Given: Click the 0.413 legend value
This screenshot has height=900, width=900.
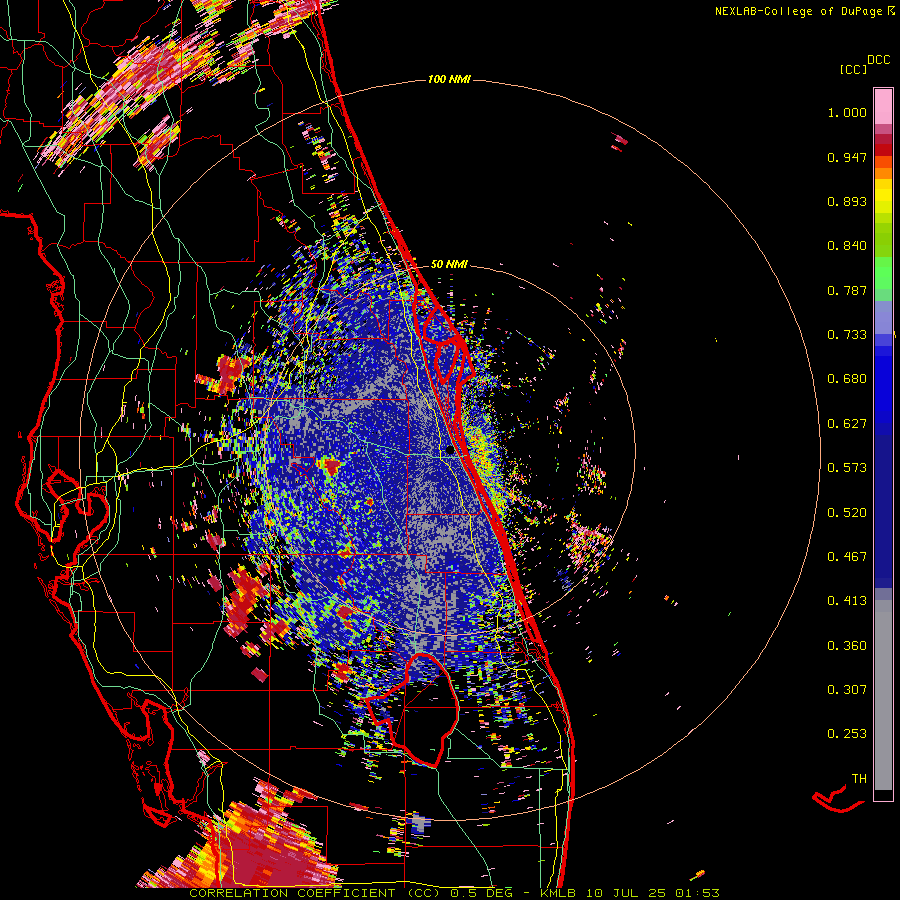Looking at the screenshot, I should tap(847, 601).
